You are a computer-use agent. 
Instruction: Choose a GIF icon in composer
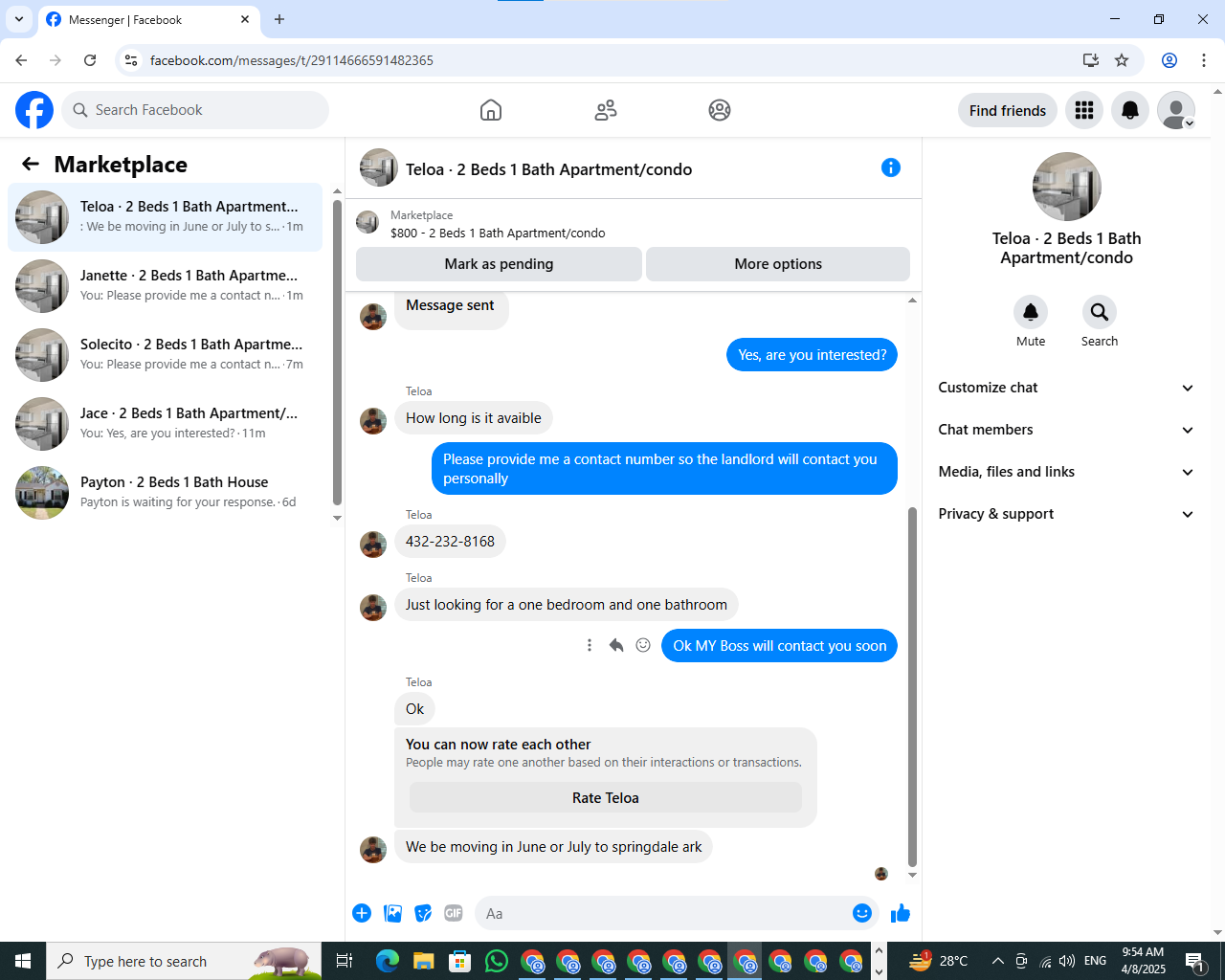454,913
